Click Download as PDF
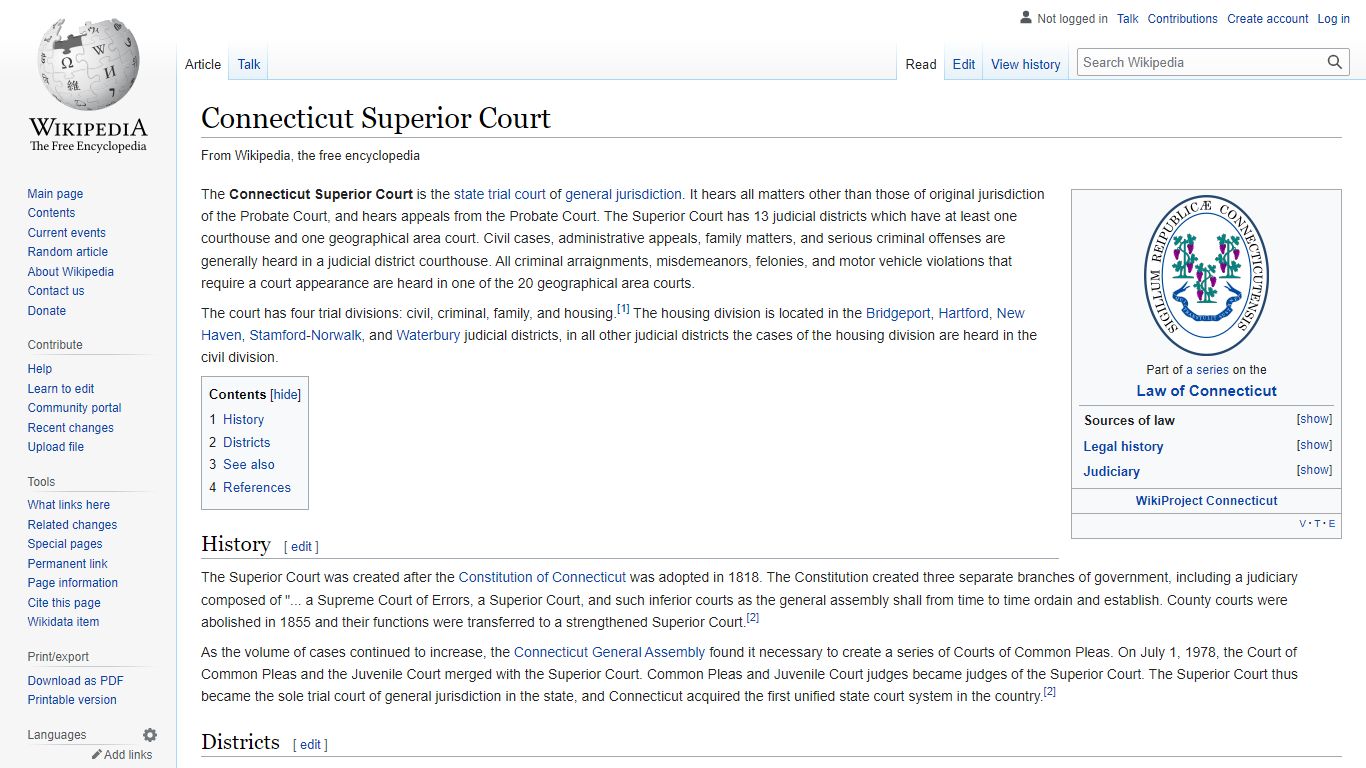The width and height of the screenshot is (1366, 768). pyautogui.click(x=76, y=681)
